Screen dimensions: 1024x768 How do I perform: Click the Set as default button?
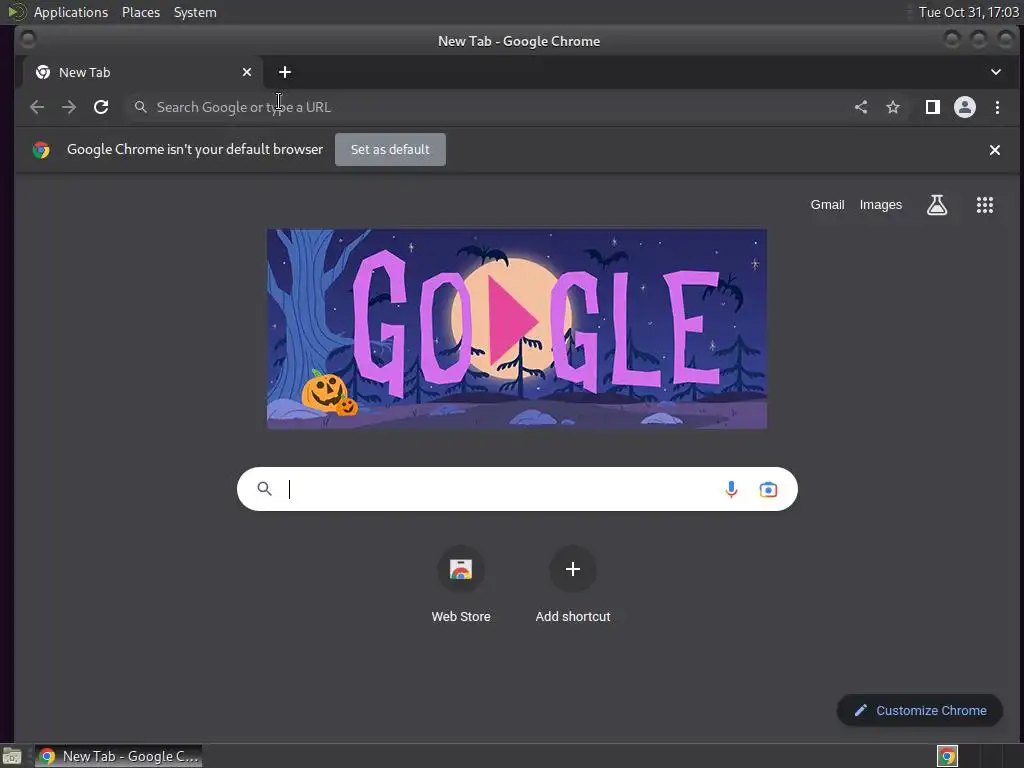(391, 150)
